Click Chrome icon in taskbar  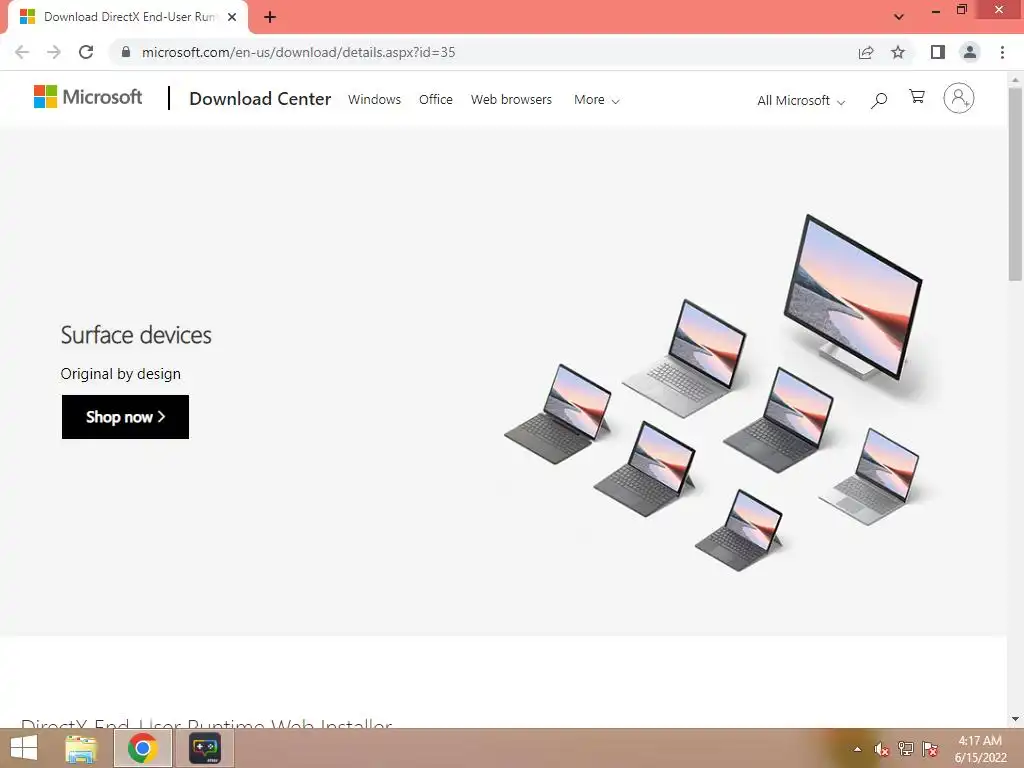(x=142, y=748)
